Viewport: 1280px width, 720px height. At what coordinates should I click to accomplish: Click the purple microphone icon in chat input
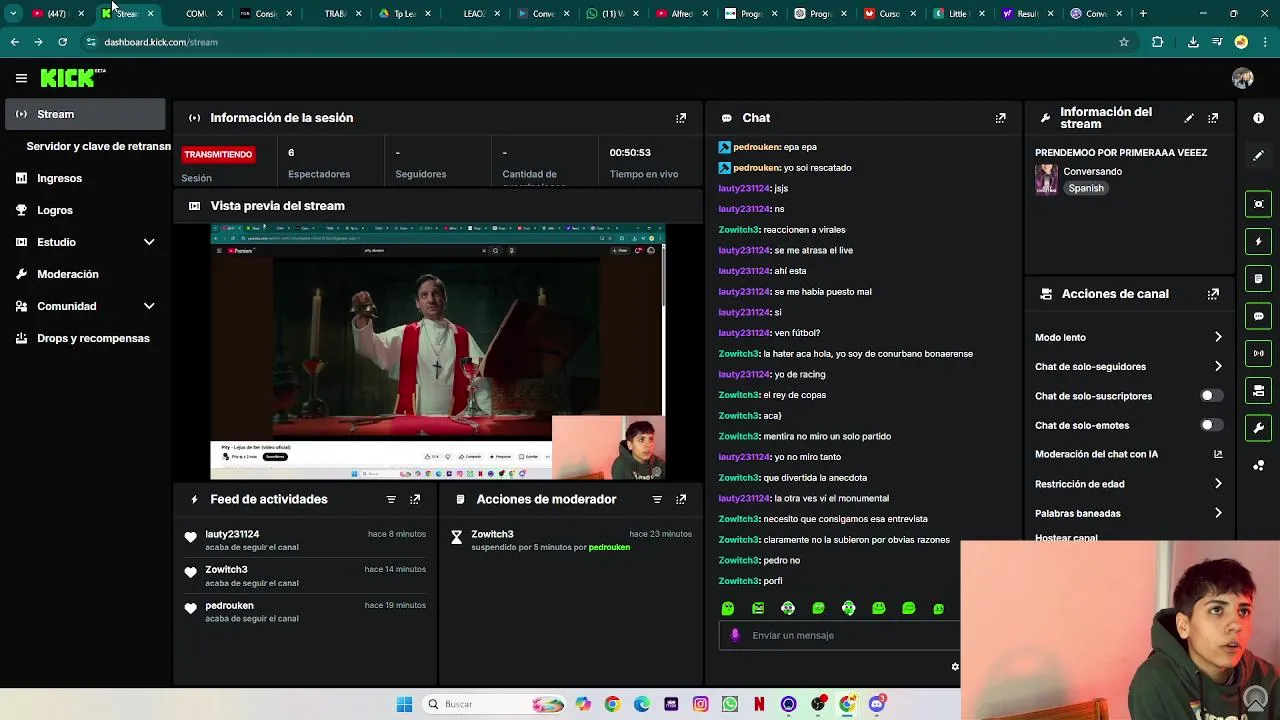735,635
